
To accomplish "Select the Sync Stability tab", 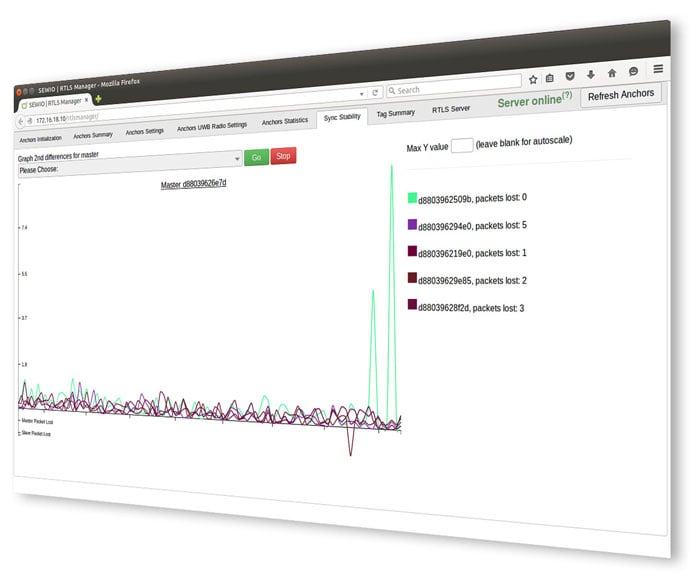I will [x=342, y=117].
